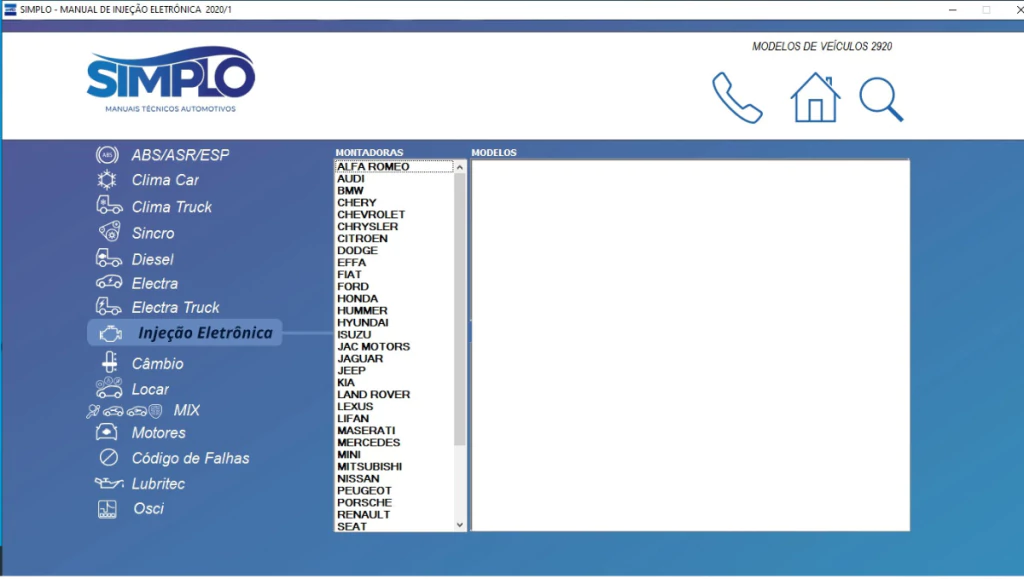Minimize the SIMPLO window
This screenshot has width=1024, height=579.
coord(953,9)
